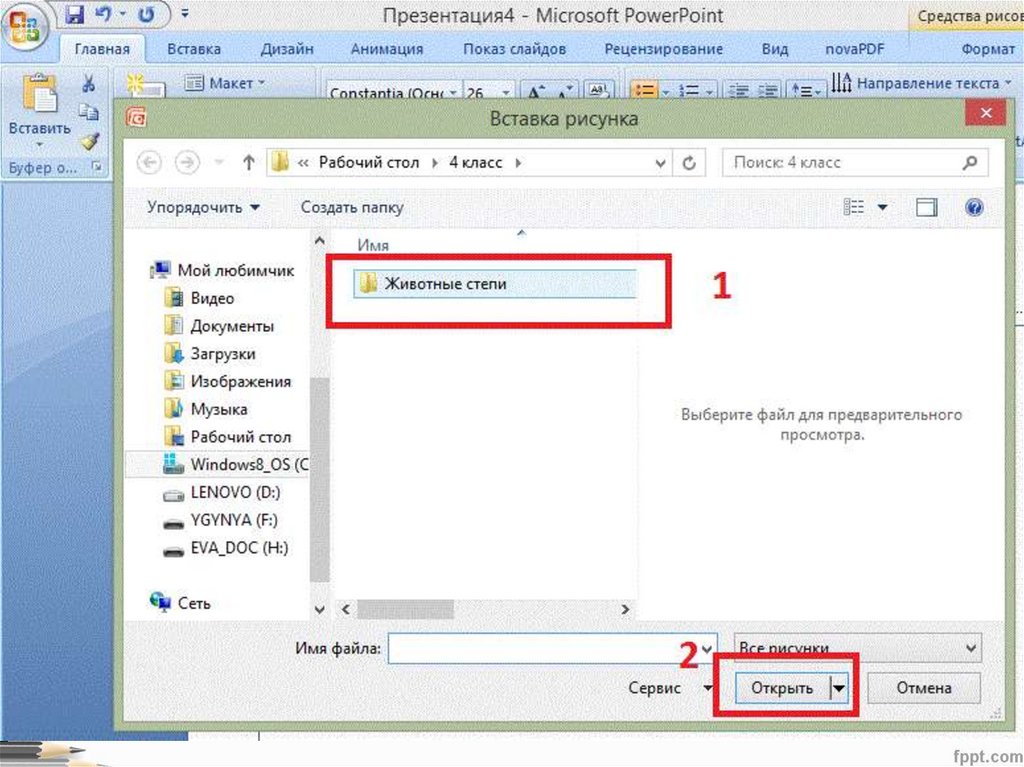The image size is (1024, 767).
Task: Click the Отмена button
Action: click(x=923, y=688)
